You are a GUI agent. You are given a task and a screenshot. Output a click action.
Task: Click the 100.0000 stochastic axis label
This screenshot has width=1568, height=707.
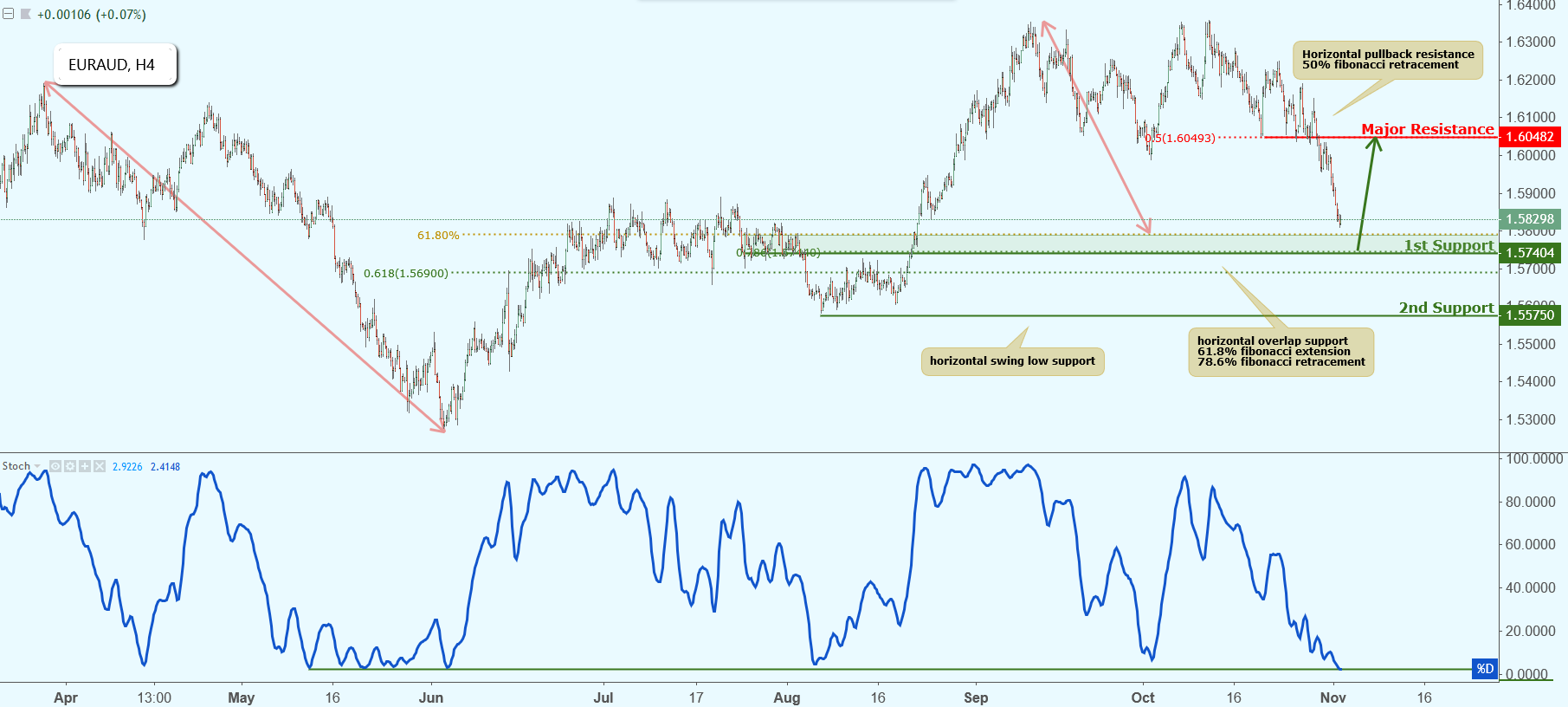(1533, 458)
